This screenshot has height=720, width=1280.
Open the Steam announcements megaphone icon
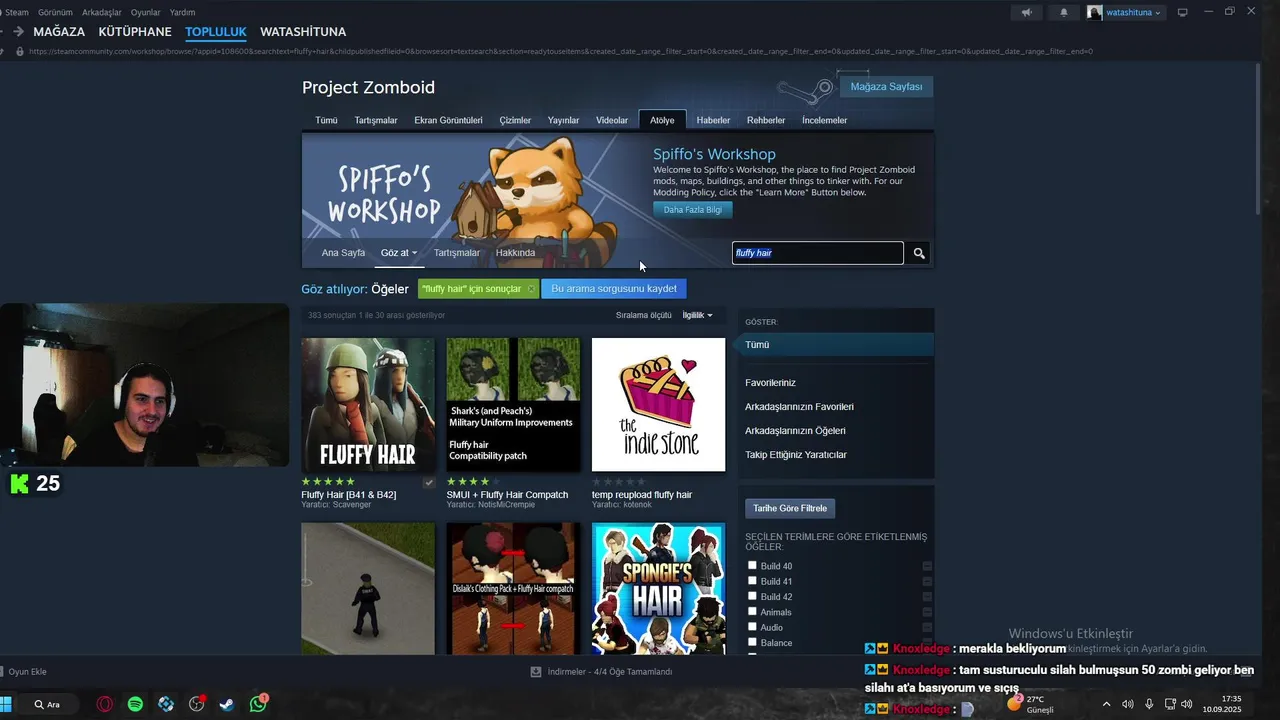pos(1026,12)
